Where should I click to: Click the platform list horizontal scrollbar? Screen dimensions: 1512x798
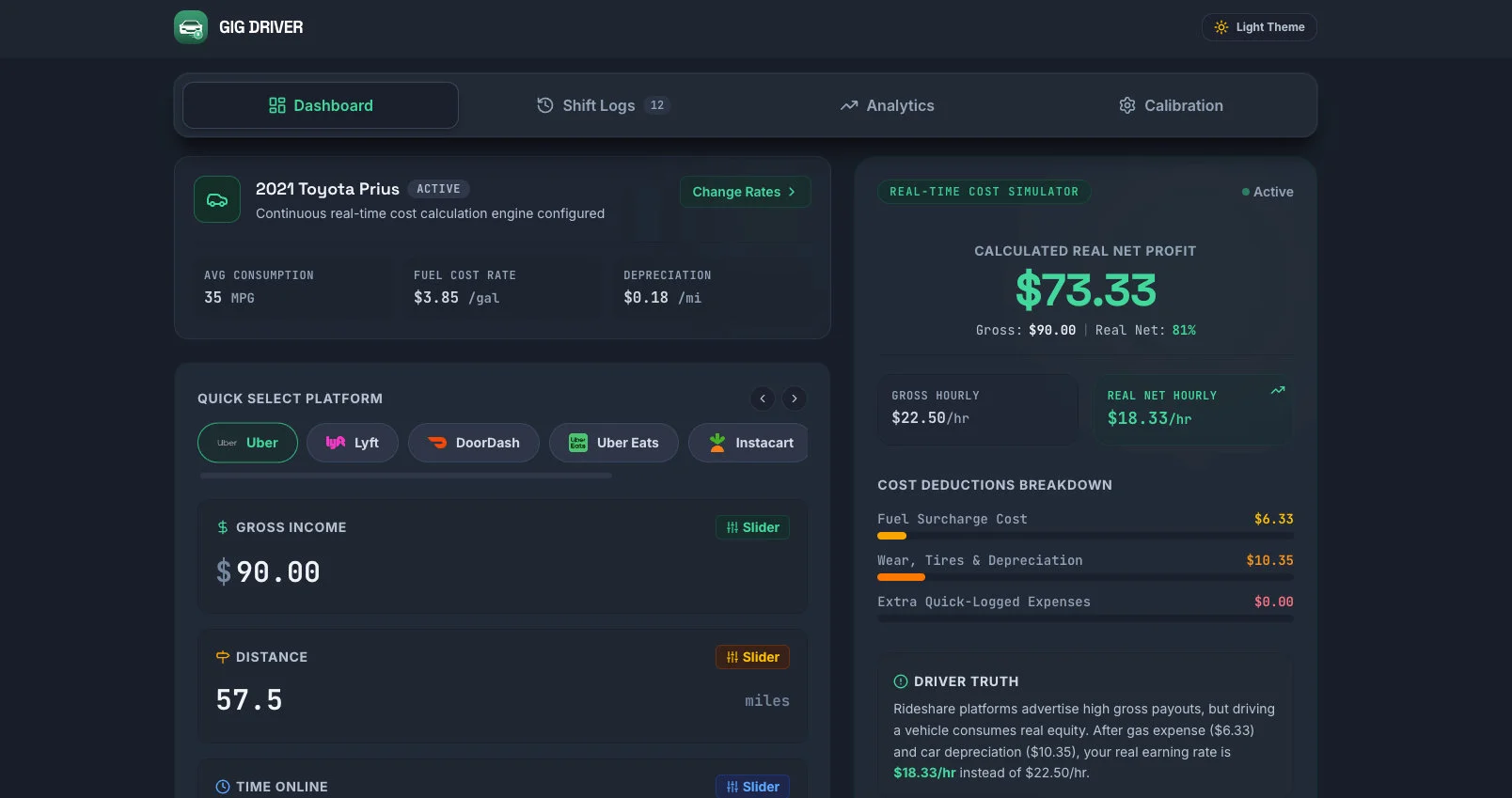coord(406,476)
